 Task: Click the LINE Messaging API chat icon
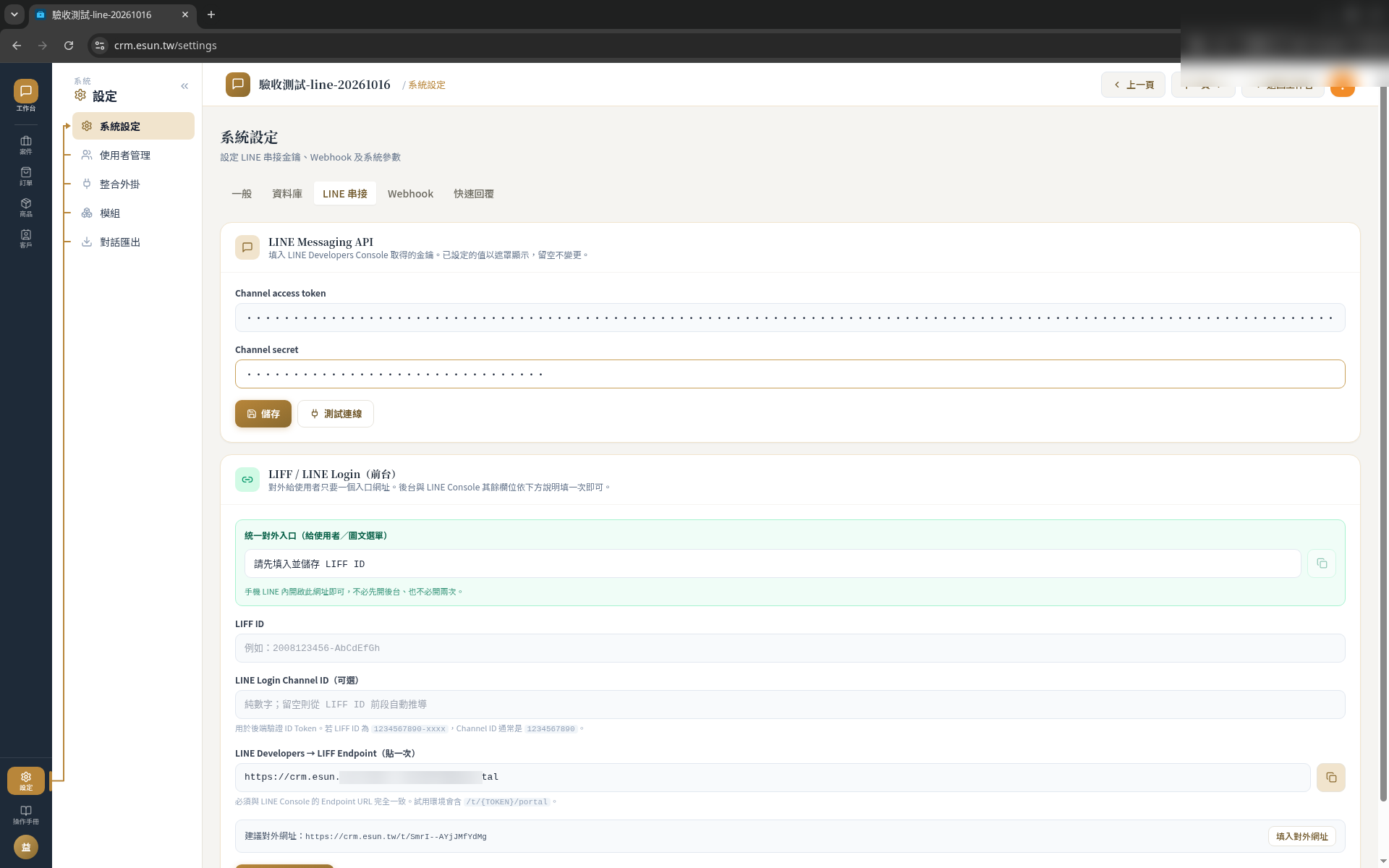[247, 247]
